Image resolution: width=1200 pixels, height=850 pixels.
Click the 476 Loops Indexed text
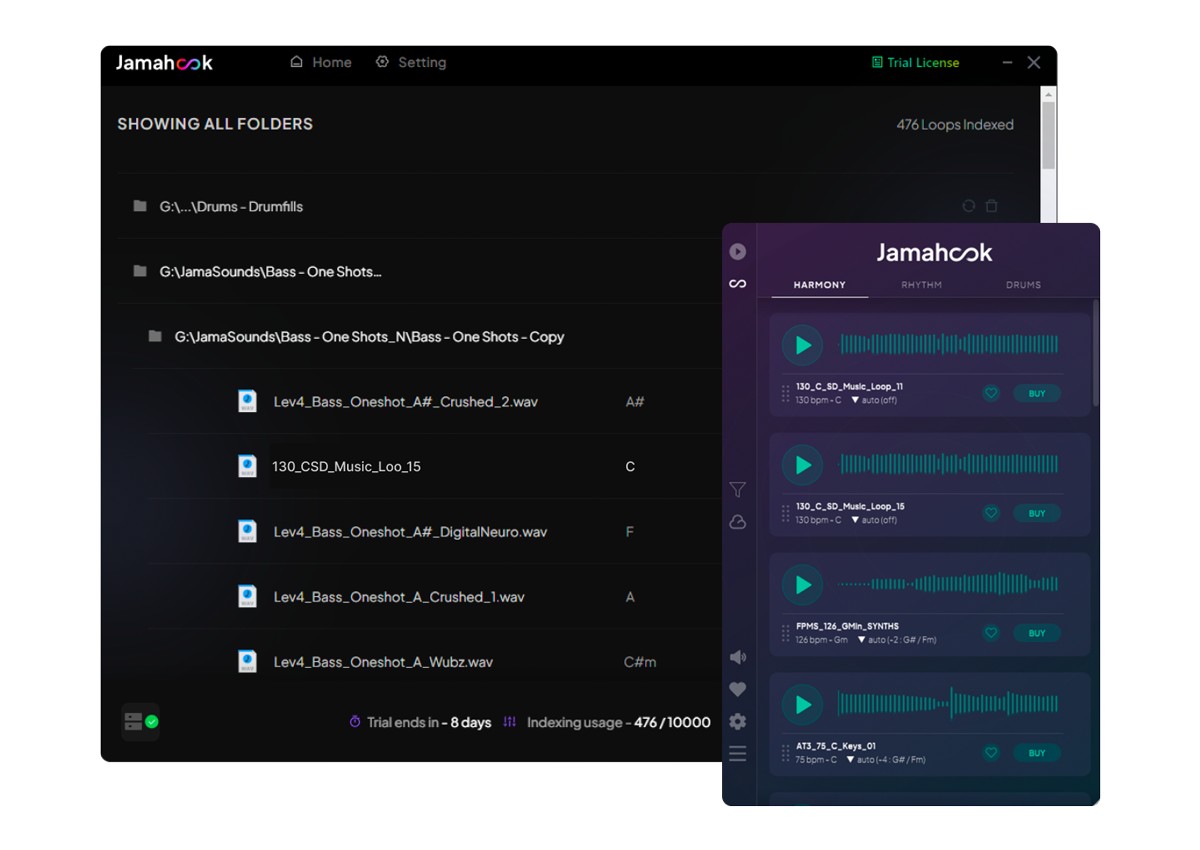point(955,125)
